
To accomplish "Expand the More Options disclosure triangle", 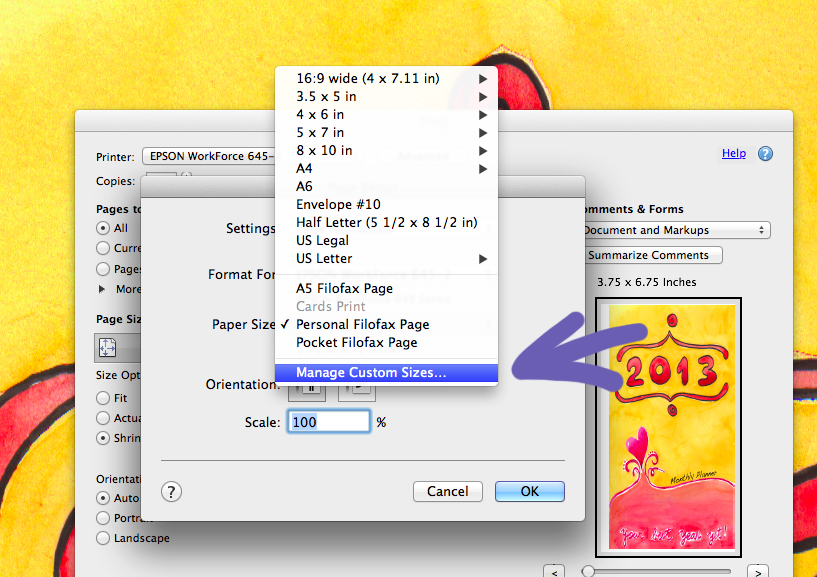I will coord(103,289).
